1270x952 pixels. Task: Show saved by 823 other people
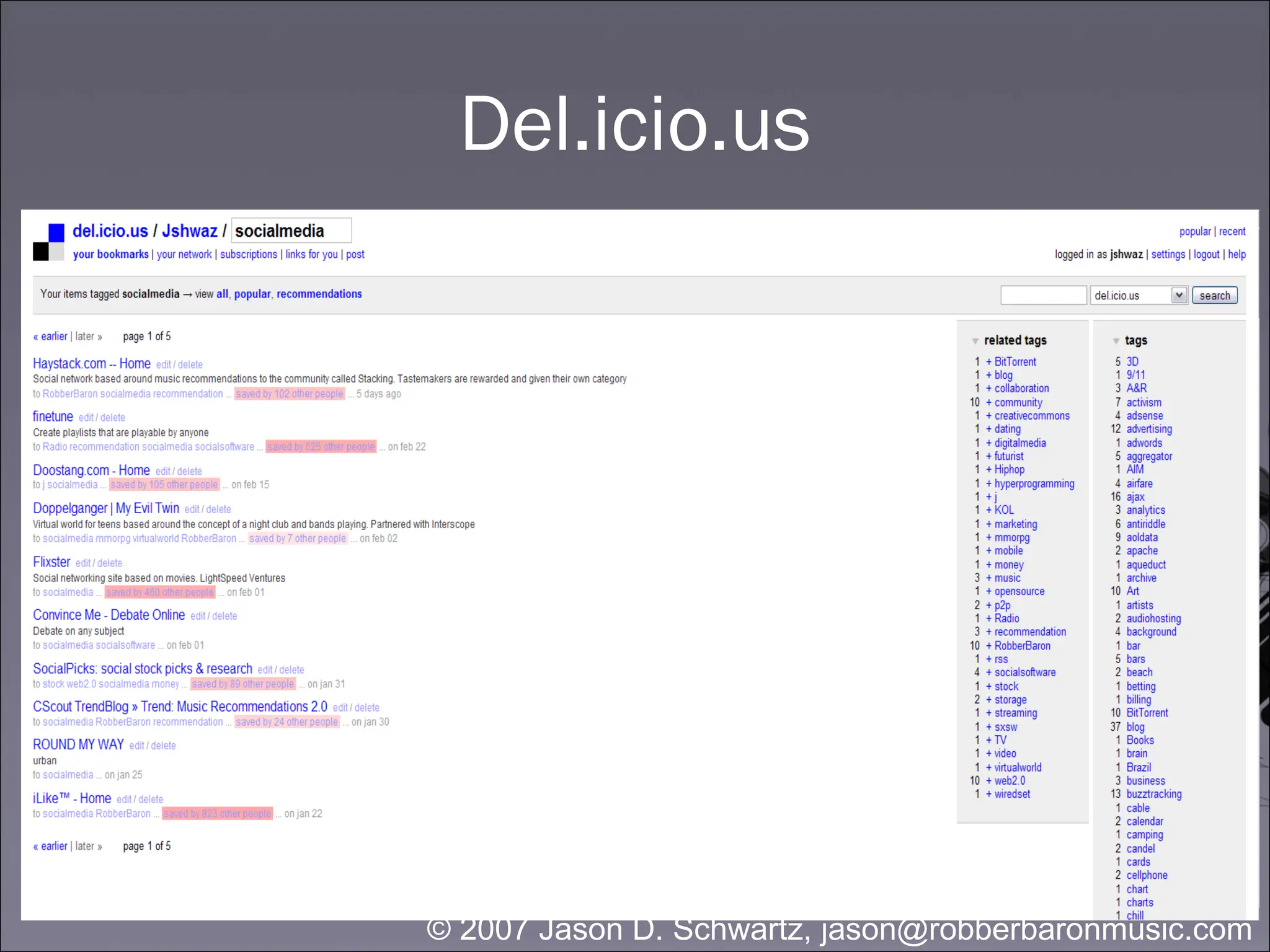click(217, 814)
